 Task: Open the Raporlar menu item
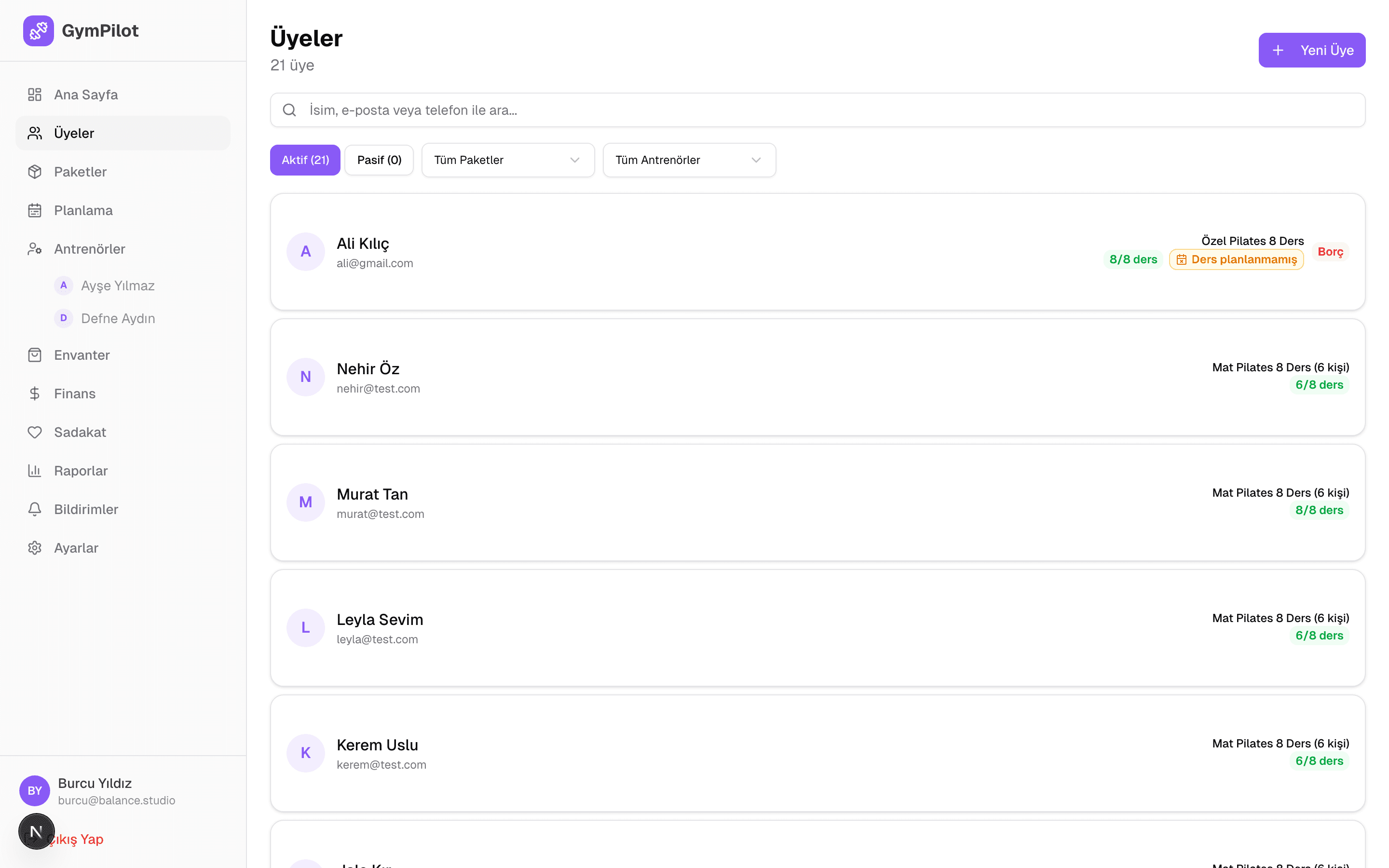(123, 471)
